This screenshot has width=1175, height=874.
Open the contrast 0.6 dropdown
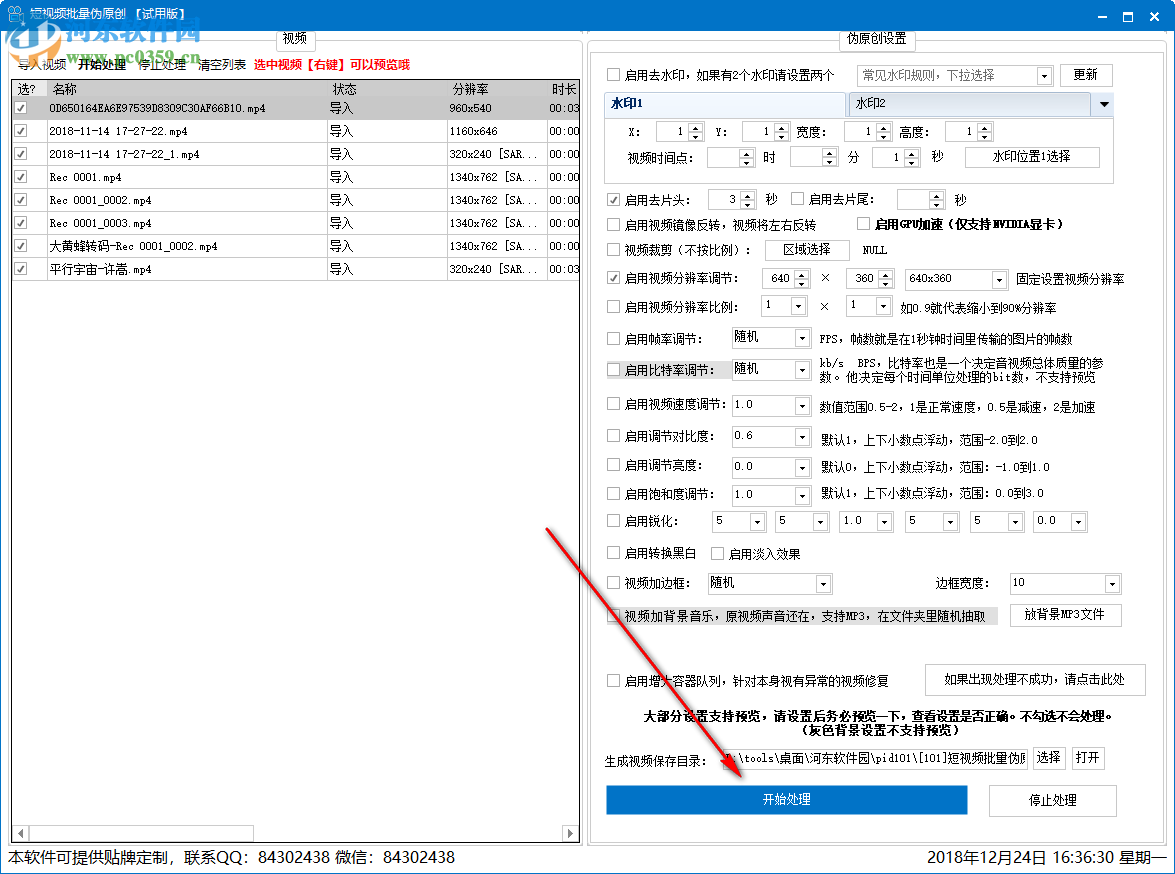tap(802, 437)
